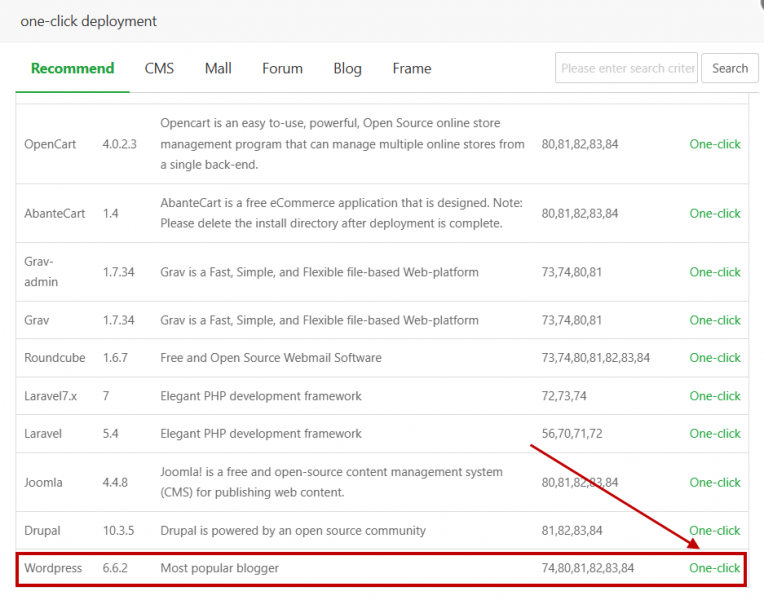Select the AbanteCart name cell

pyautogui.click(x=55, y=213)
